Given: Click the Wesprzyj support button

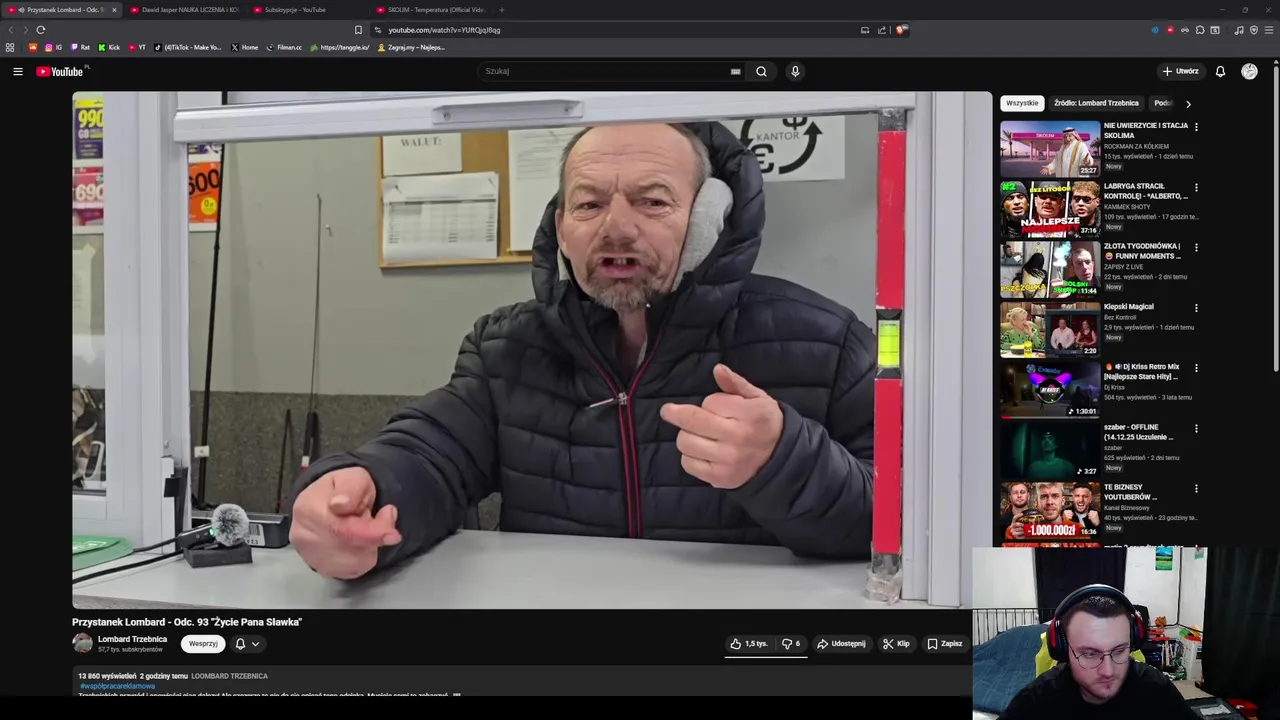Looking at the screenshot, I should (x=203, y=644).
